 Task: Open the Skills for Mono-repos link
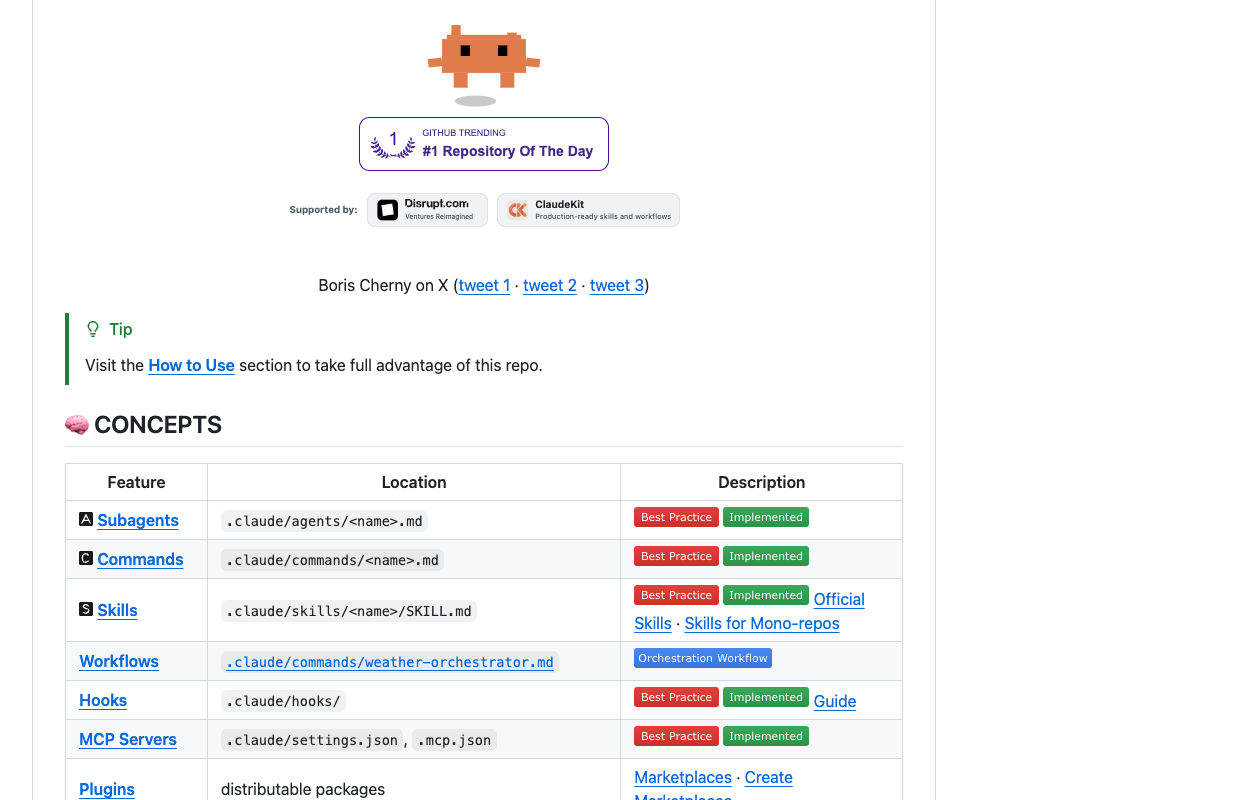point(762,623)
